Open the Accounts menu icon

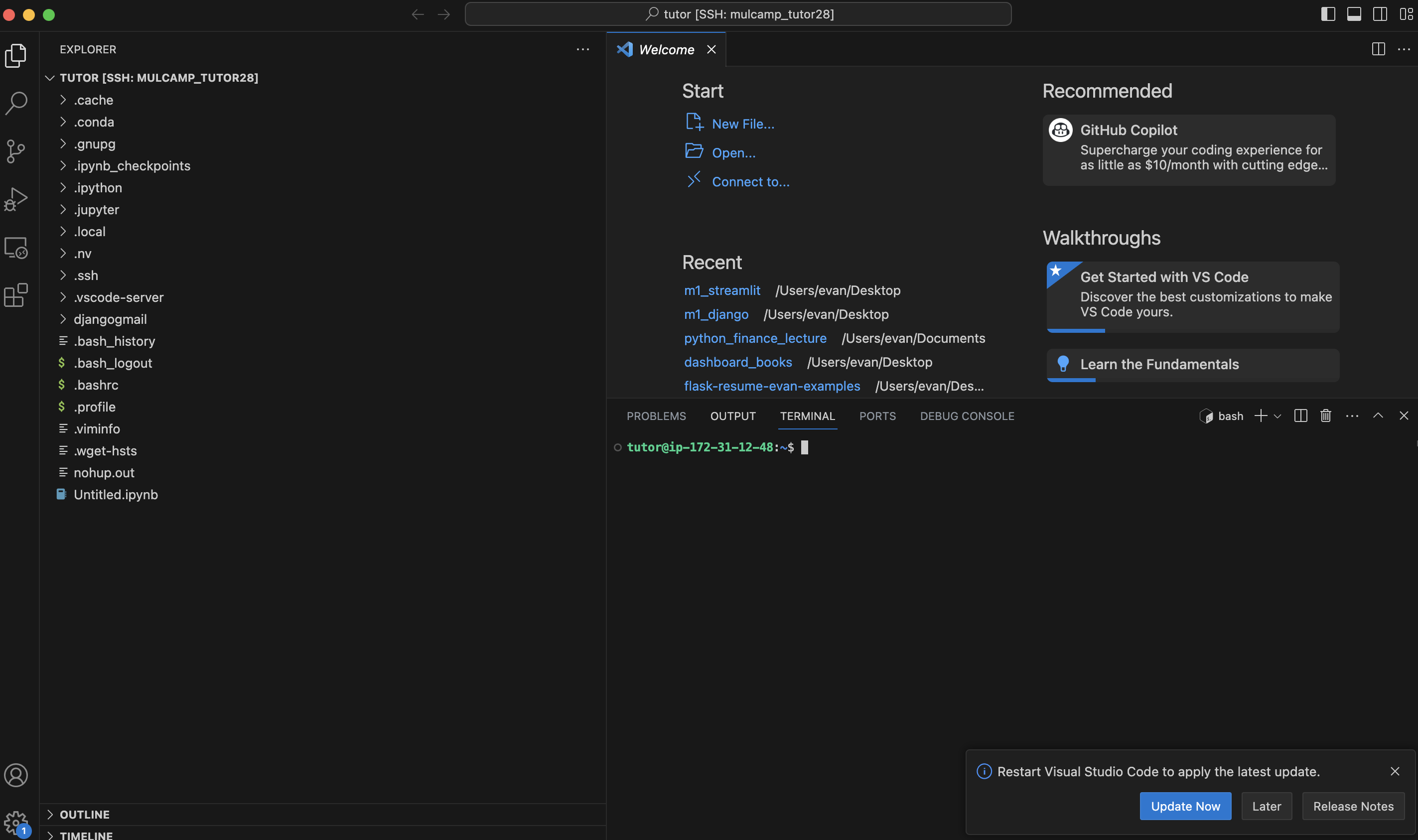point(16,775)
